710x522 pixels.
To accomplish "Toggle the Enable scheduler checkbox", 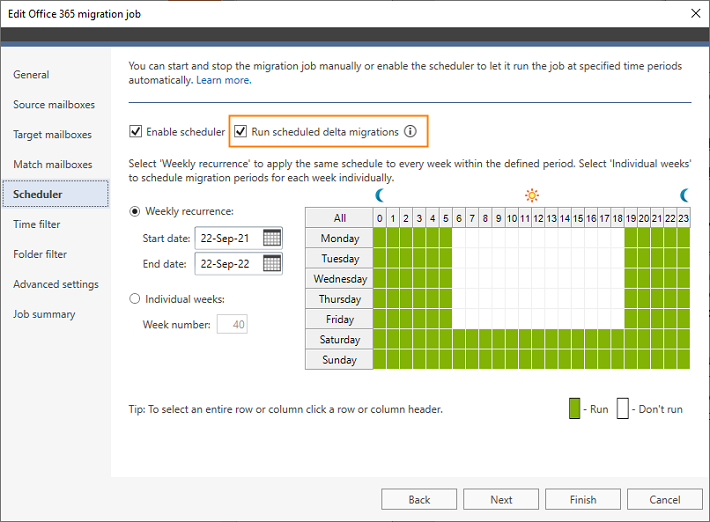I will [135, 131].
